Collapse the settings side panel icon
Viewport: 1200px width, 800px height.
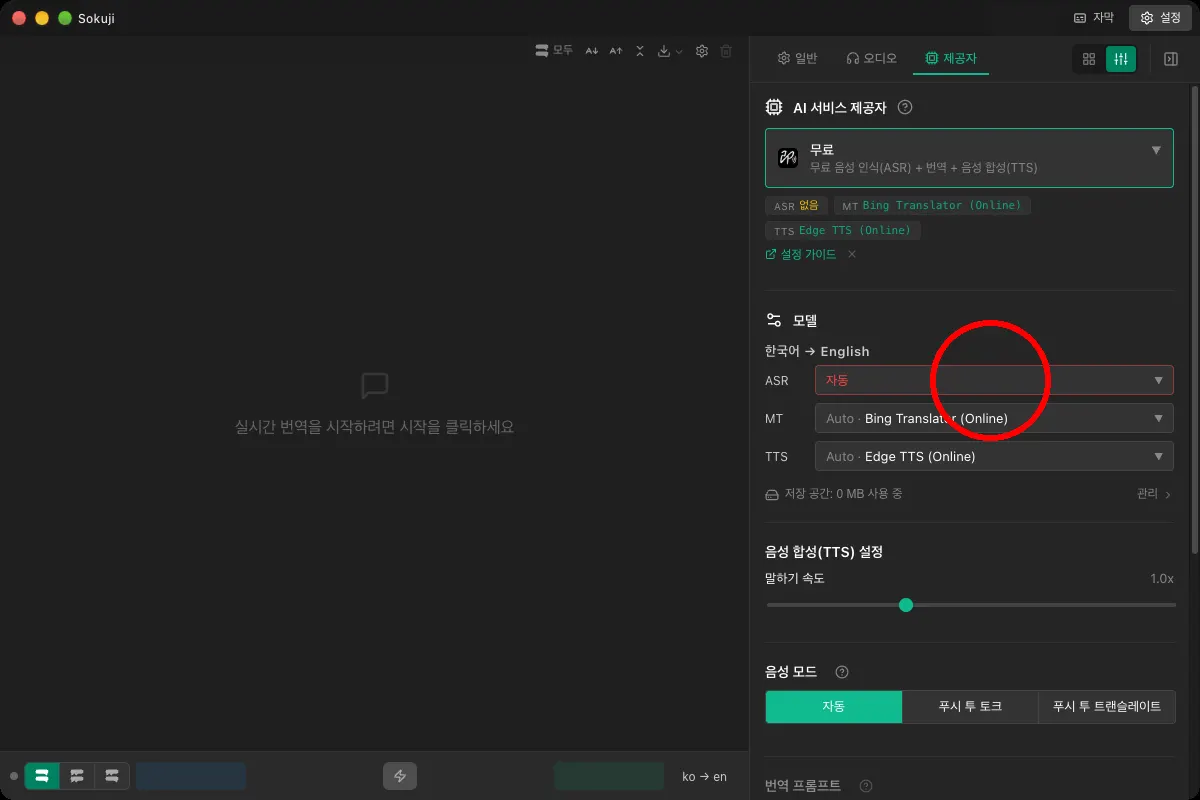pyautogui.click(x=1171, y=59)
